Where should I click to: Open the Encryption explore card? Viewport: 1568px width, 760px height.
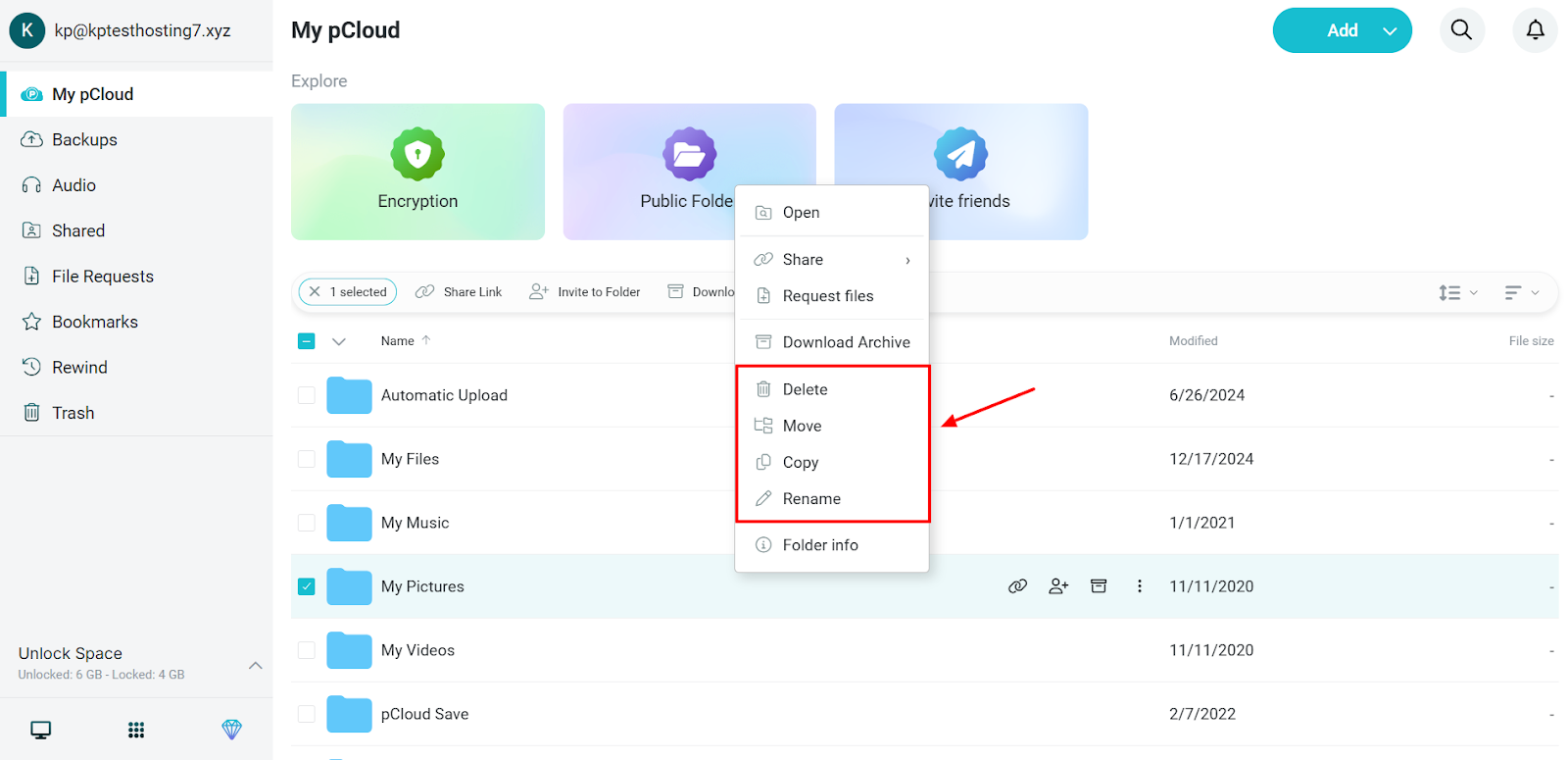(417, 172)
